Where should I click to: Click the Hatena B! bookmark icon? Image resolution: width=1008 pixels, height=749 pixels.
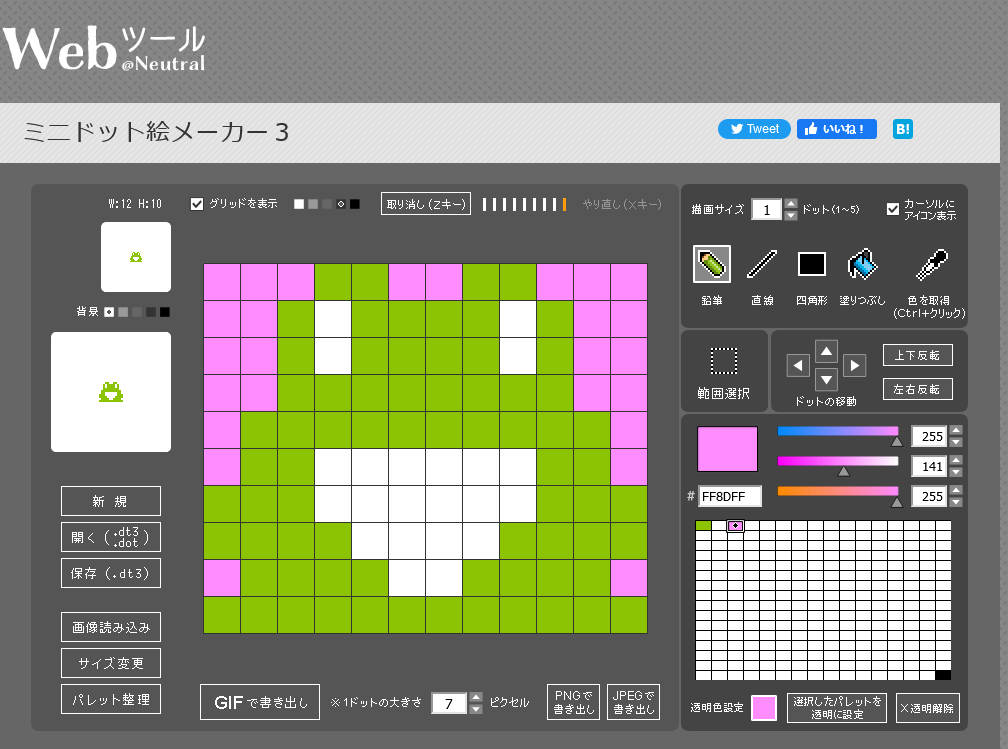[902, 129]
